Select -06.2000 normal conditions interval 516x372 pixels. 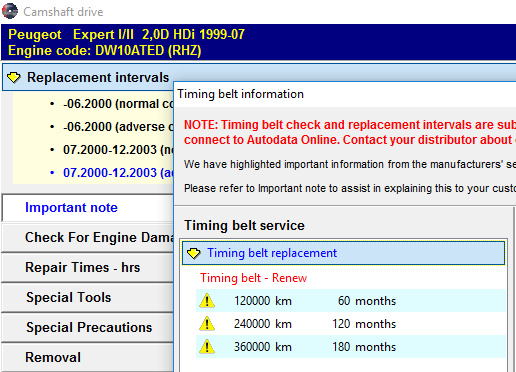tap(118, 104)
